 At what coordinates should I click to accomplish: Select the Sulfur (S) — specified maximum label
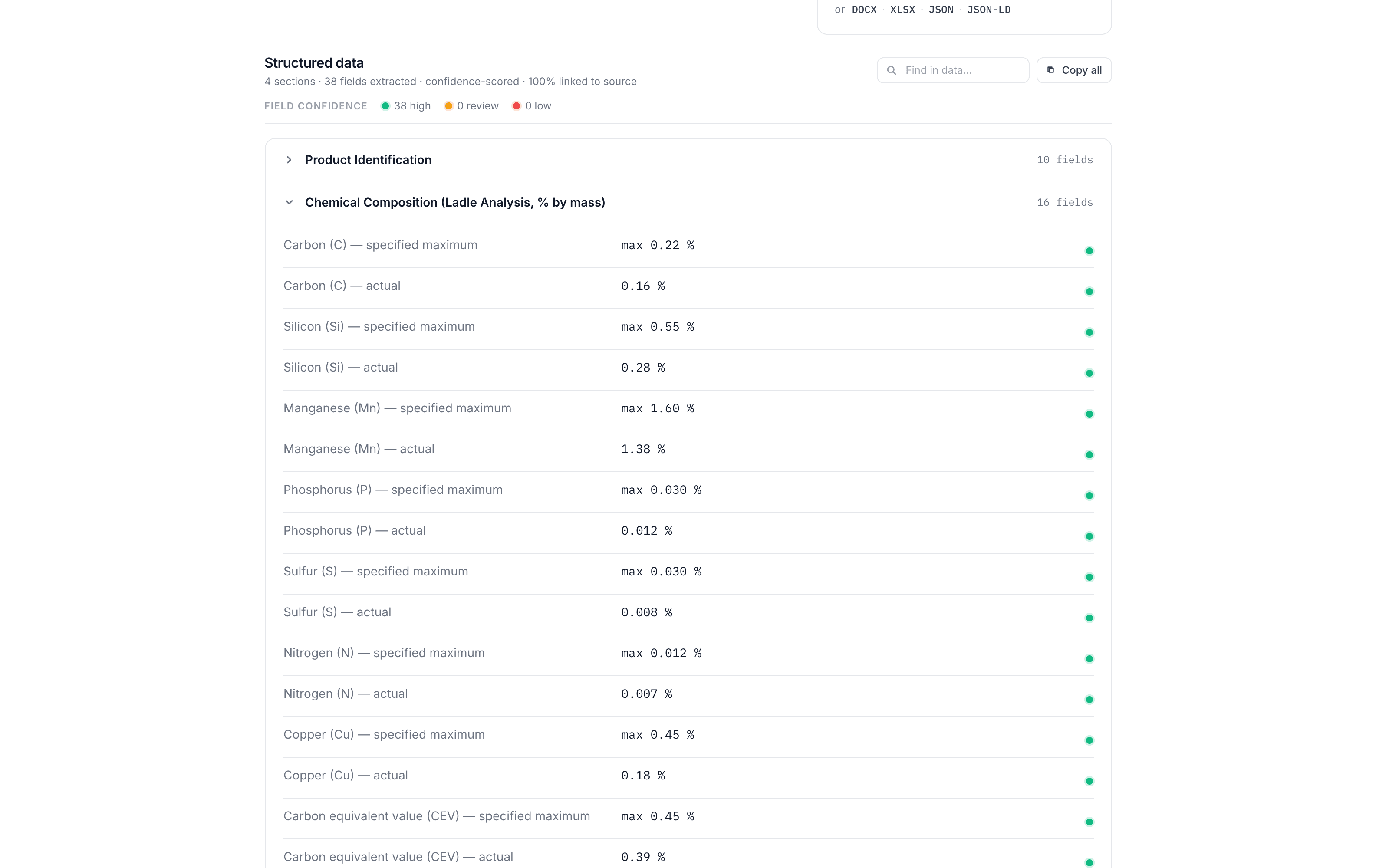[375, 571]
